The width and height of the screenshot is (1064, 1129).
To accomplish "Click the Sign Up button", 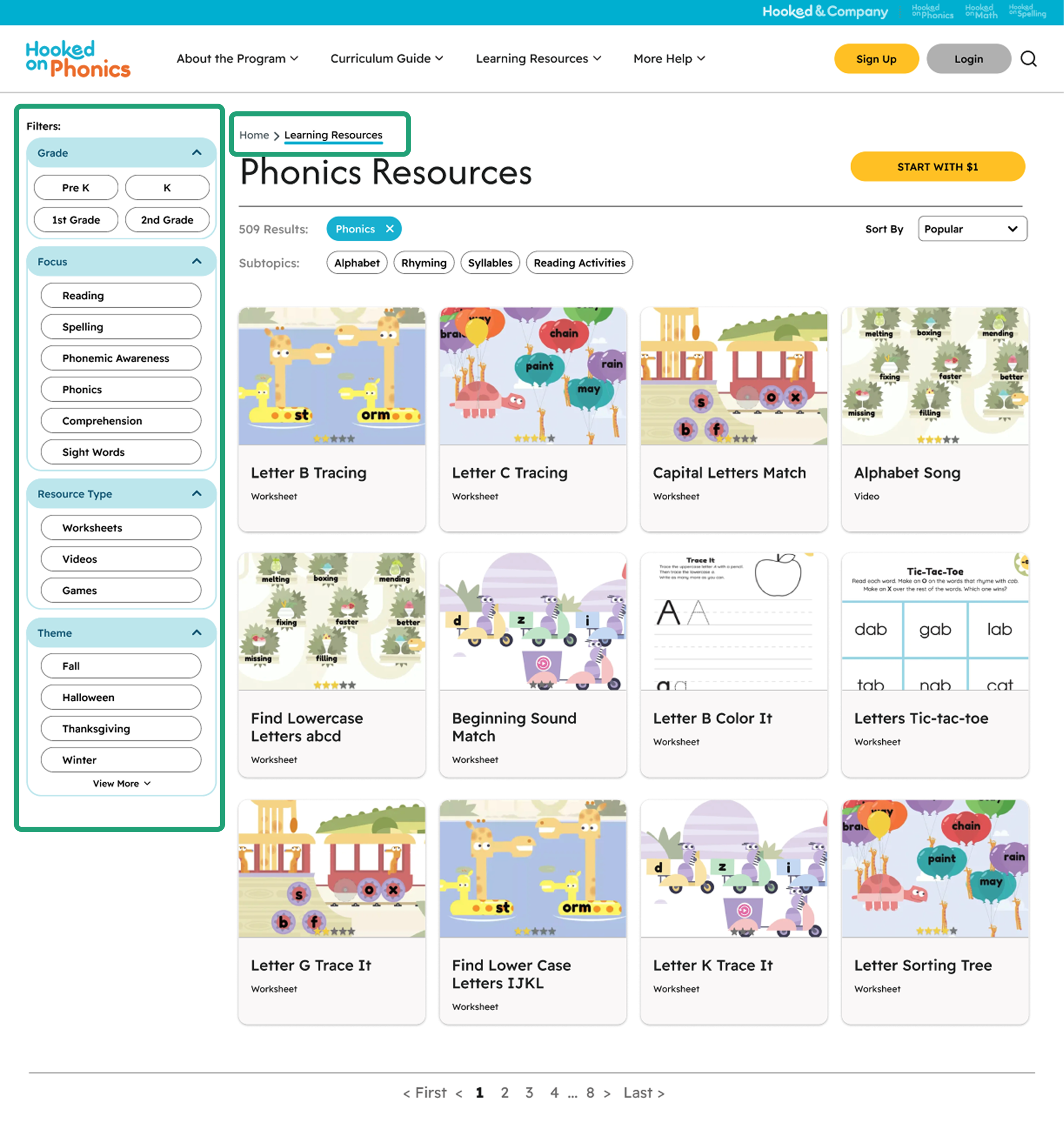I will pyautogui.click(x=876, y=59).
